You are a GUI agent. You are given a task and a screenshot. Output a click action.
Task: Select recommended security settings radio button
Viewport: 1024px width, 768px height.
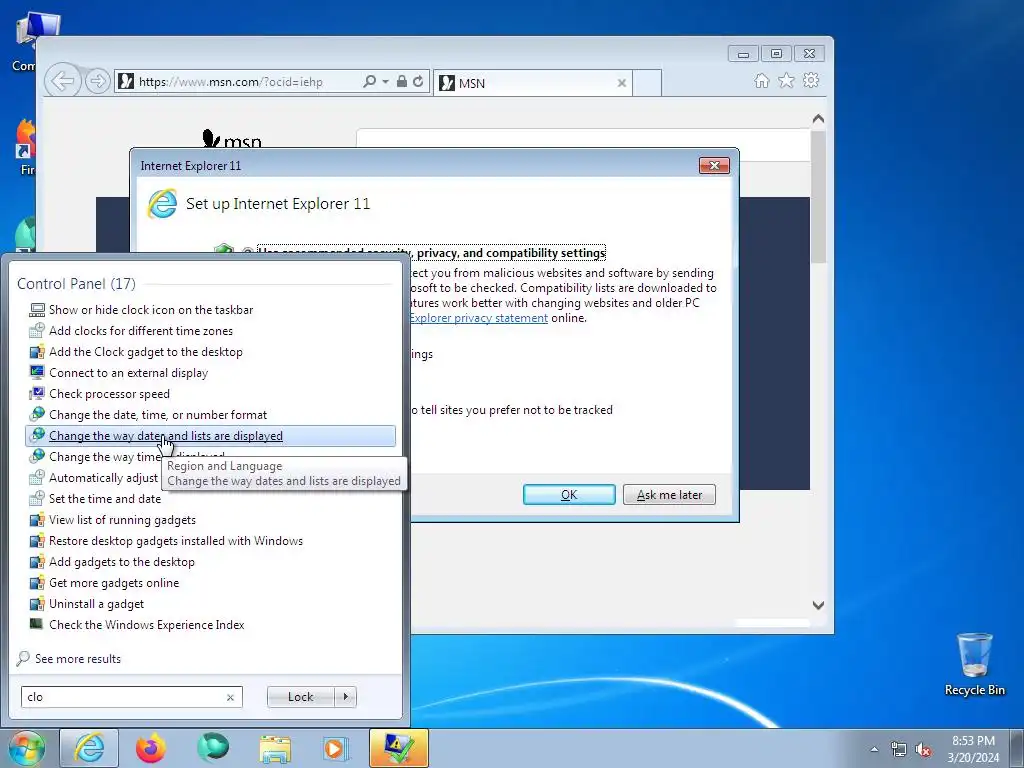(x=248, y=252)
